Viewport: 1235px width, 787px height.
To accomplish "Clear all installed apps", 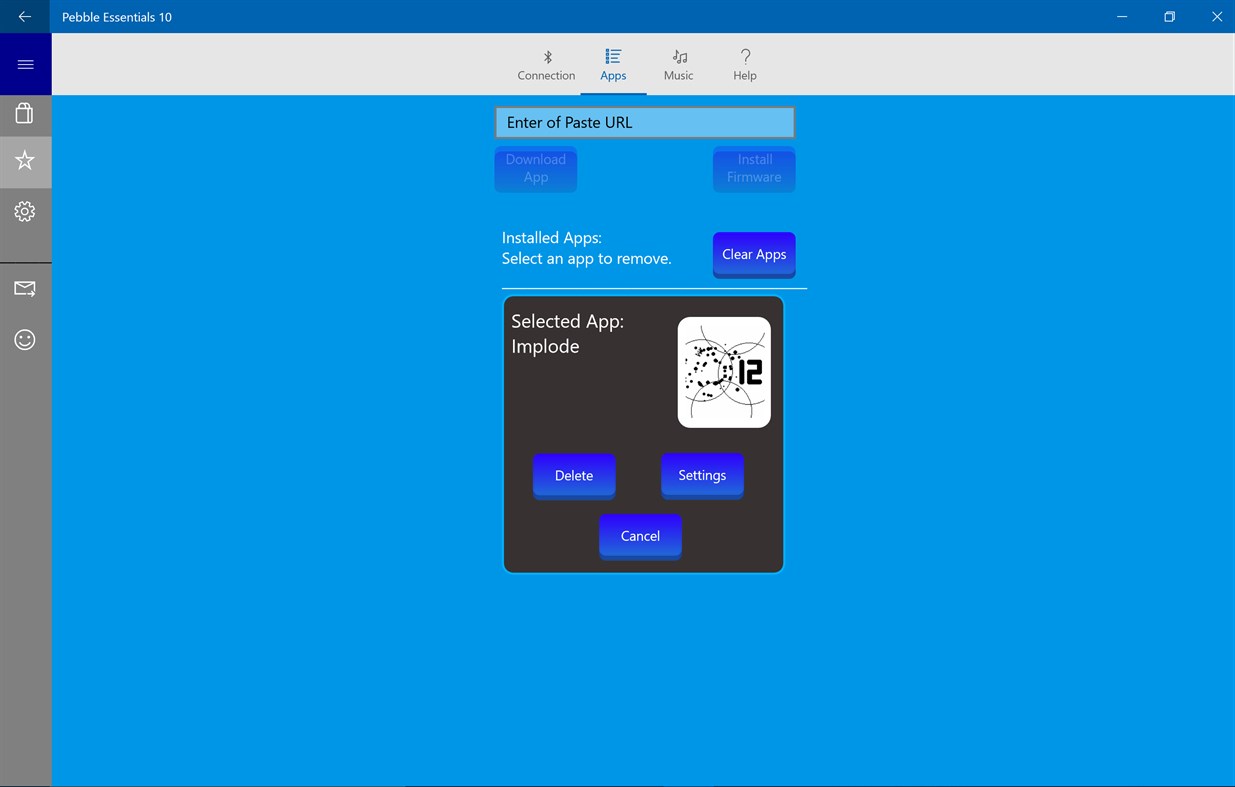I will pyautogui.click(x=754, y=254).
